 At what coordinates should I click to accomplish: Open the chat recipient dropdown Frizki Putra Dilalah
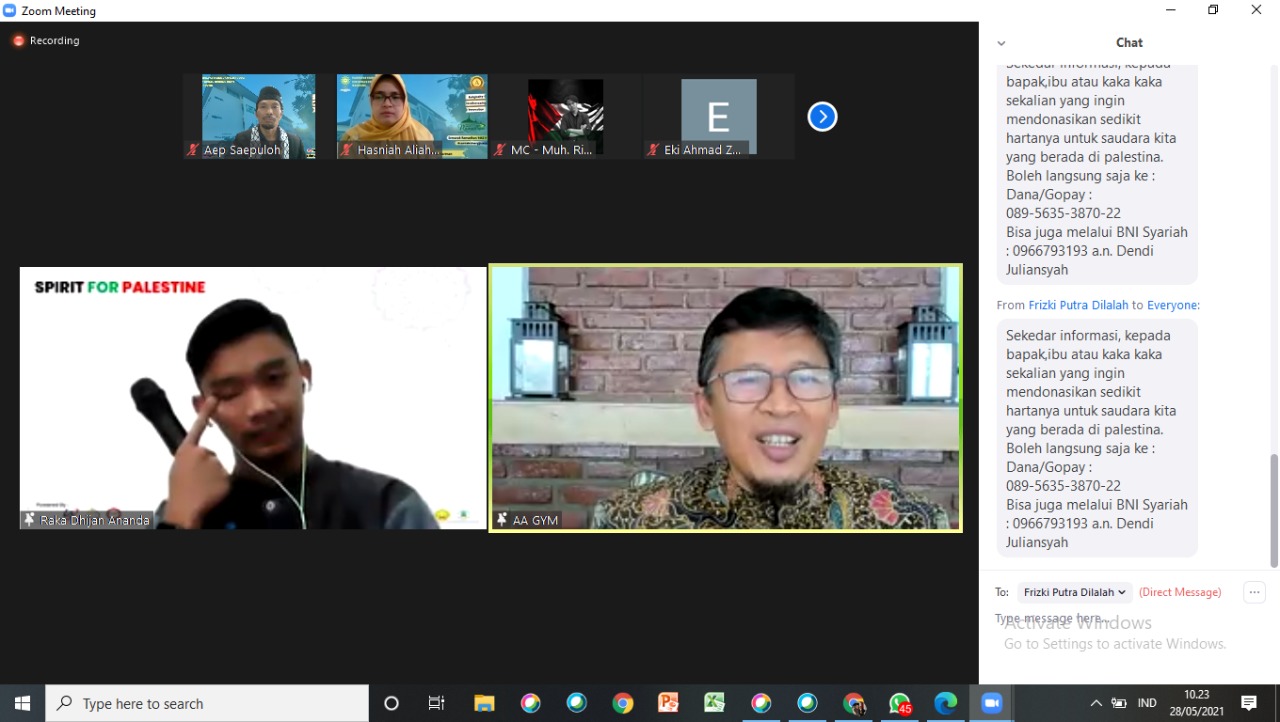tap(1074, 592)
